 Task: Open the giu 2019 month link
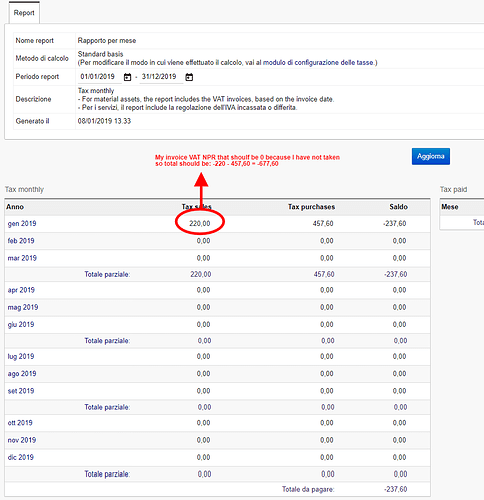(21, 325)
